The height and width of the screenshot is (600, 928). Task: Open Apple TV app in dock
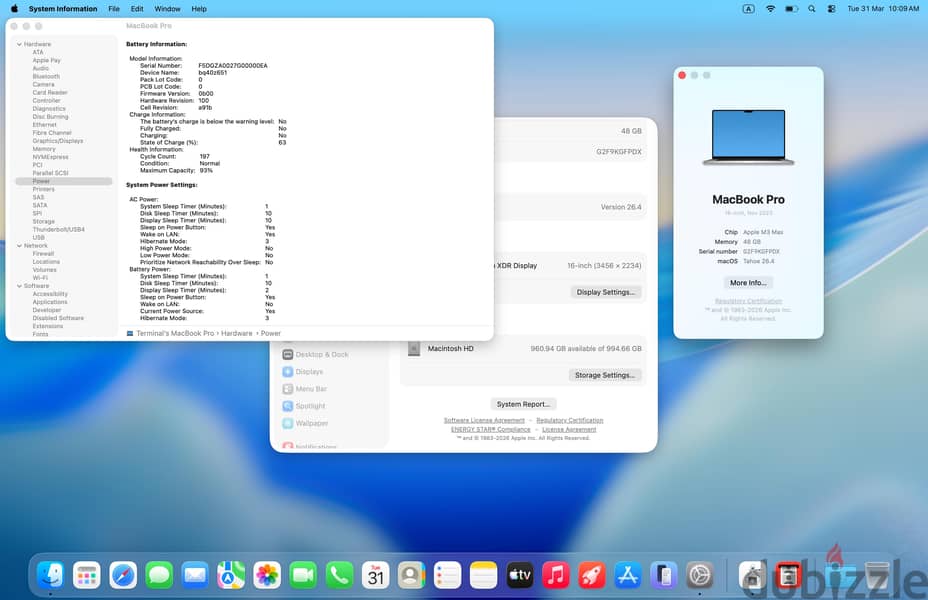tap(520, 575)
